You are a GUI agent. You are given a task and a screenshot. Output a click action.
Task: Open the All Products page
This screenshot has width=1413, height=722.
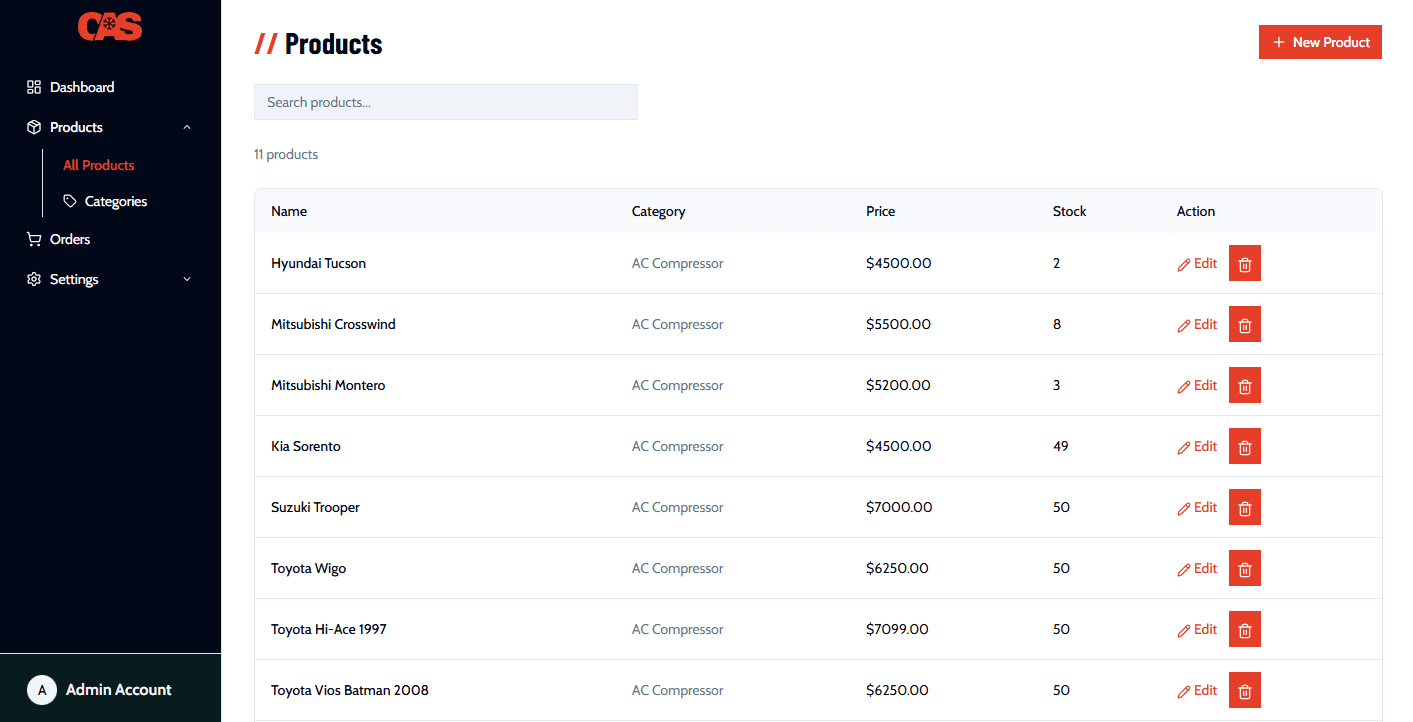[x=99, y=165]
